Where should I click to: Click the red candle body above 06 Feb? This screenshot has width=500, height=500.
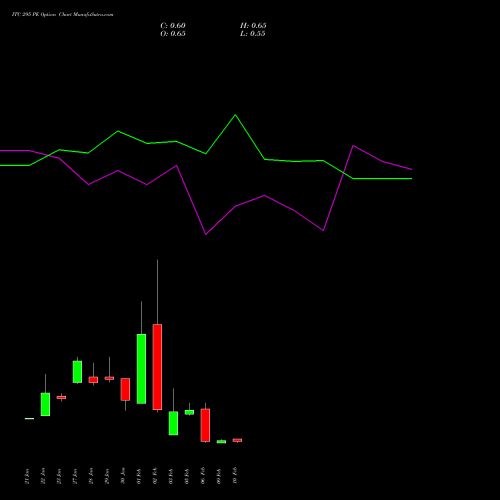click(205, 425)
